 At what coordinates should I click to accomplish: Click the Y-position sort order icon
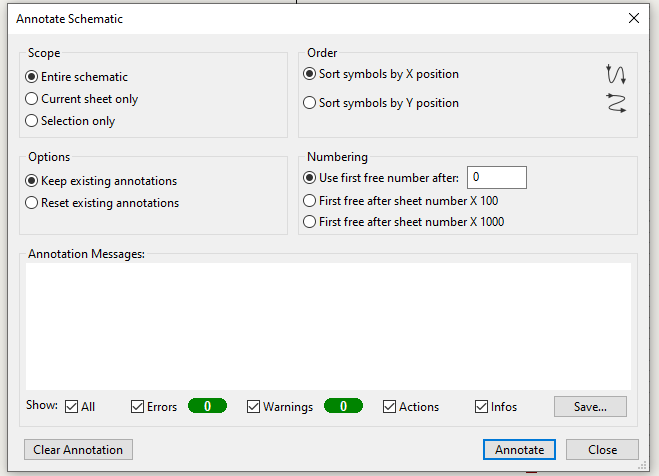click(616, 103)
